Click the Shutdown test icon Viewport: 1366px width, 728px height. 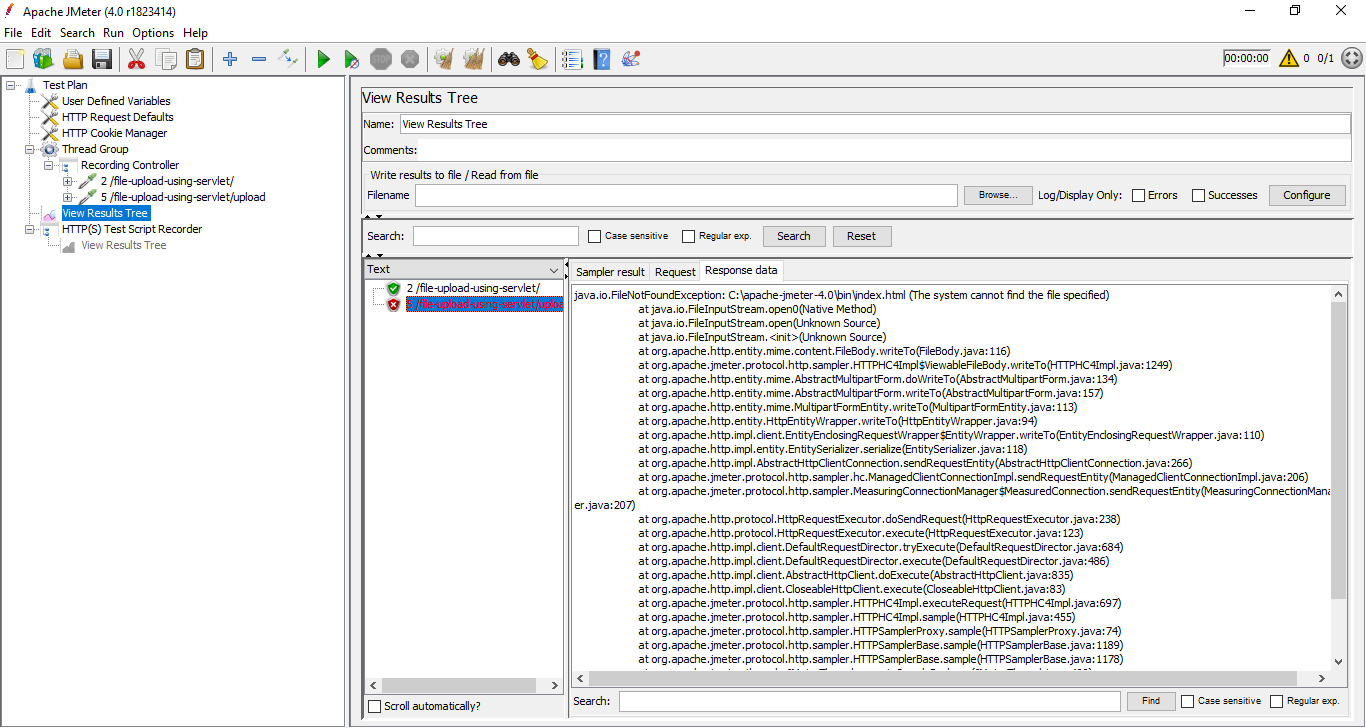click(x=410, y=59)
